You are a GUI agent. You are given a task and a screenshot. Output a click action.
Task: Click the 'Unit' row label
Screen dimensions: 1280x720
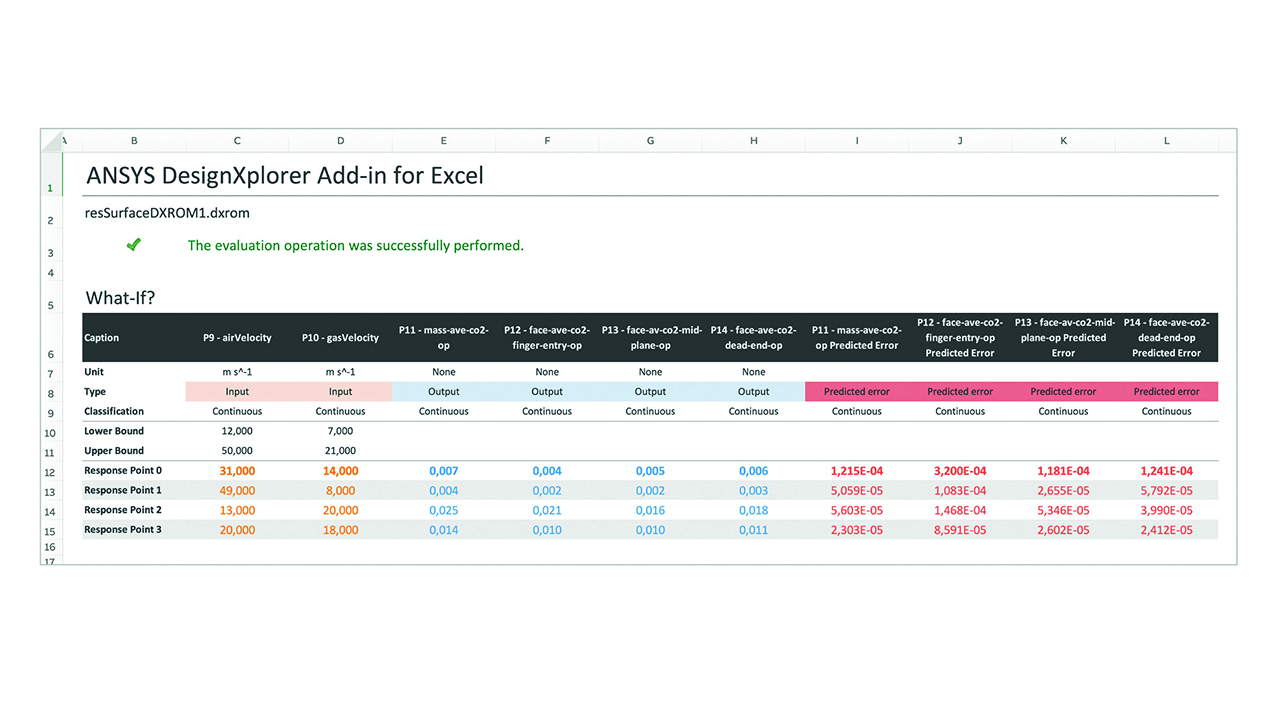(95, 372)
